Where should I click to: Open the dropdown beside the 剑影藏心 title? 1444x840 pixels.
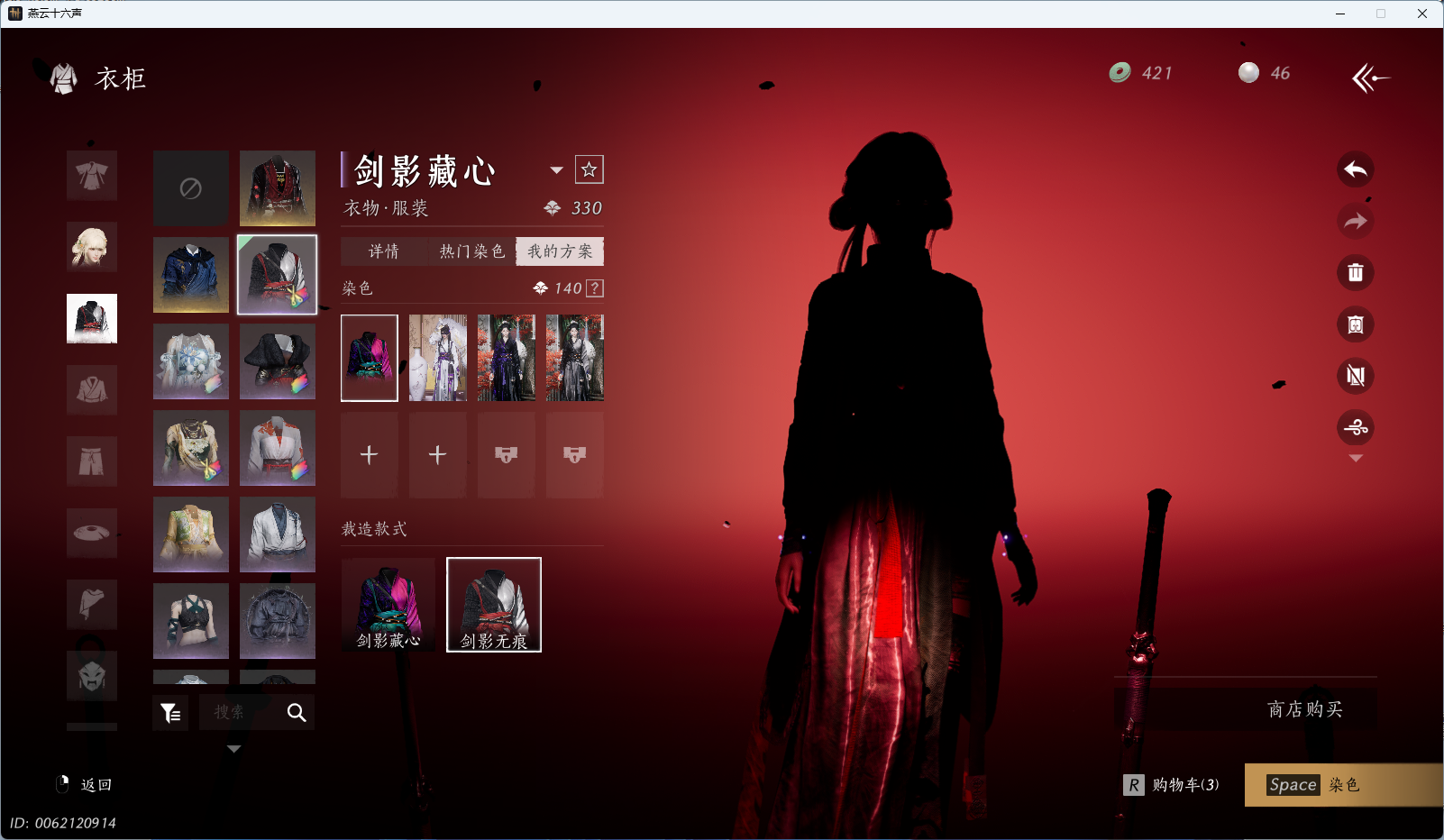click(557, 169)
